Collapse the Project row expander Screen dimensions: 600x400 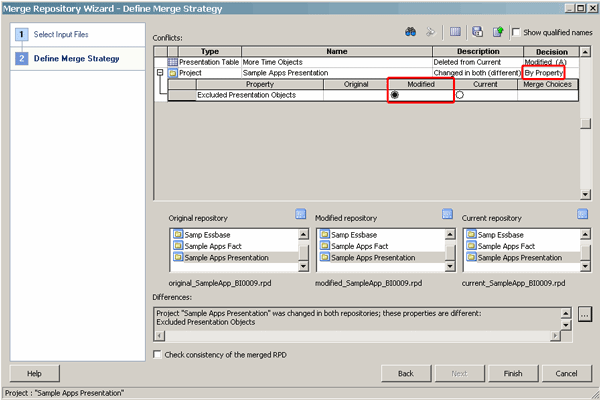pos(160,72)
